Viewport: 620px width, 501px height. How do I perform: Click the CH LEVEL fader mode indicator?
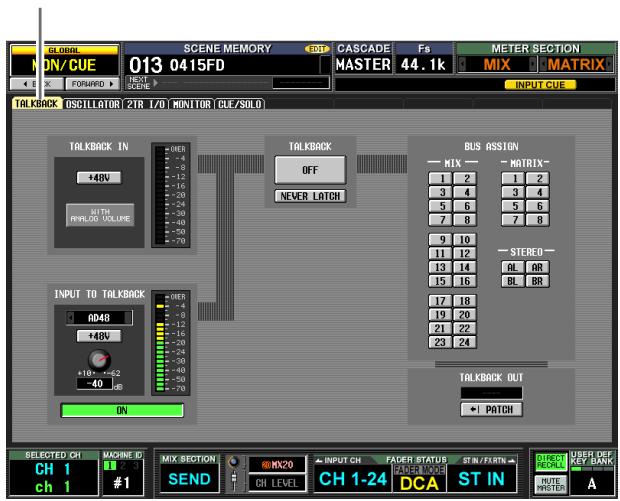[277, 483]
